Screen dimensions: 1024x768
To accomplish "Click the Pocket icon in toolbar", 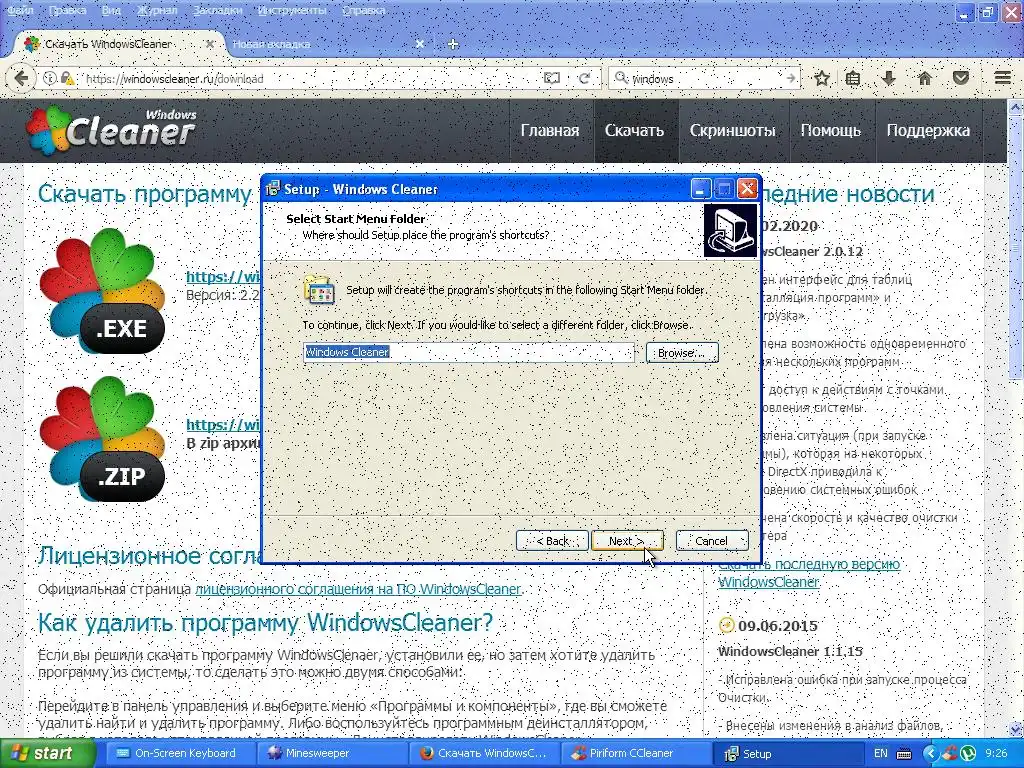I will click(x=961, y=78).
